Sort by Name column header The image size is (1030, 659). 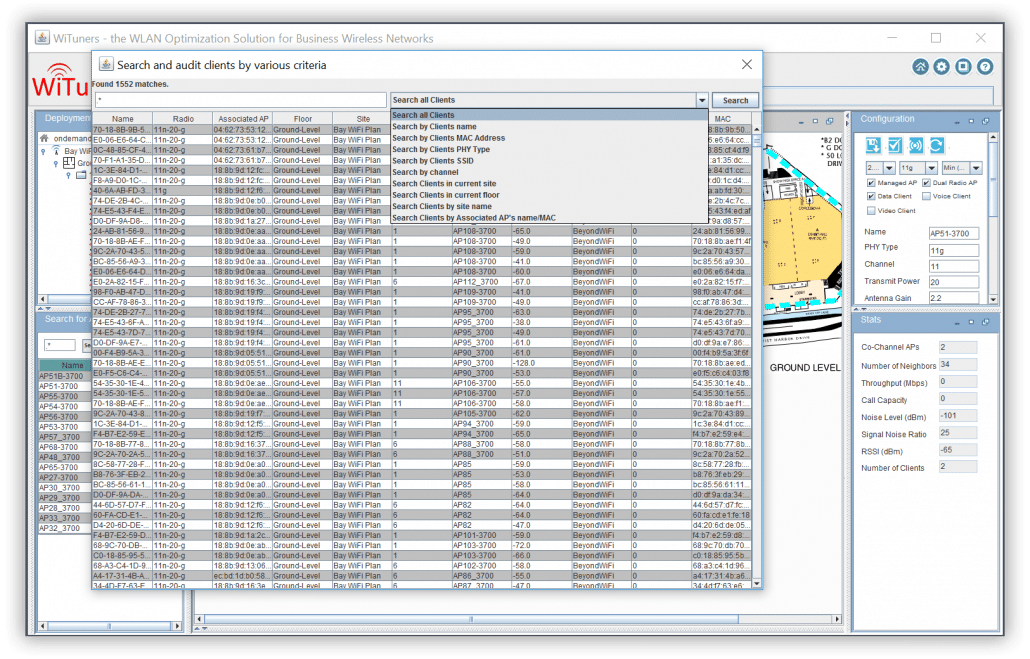click(122, 119)
